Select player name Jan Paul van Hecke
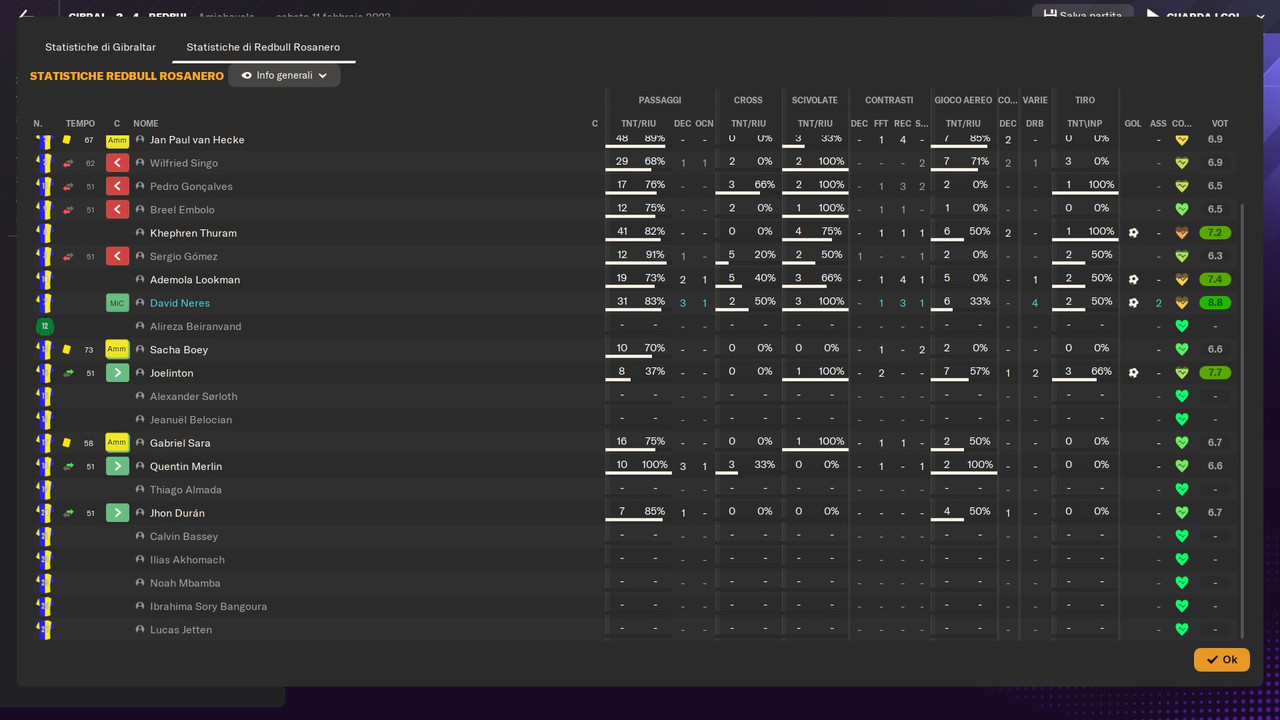This screenshot has height=720, width=1280. click(x=197, y=140)
